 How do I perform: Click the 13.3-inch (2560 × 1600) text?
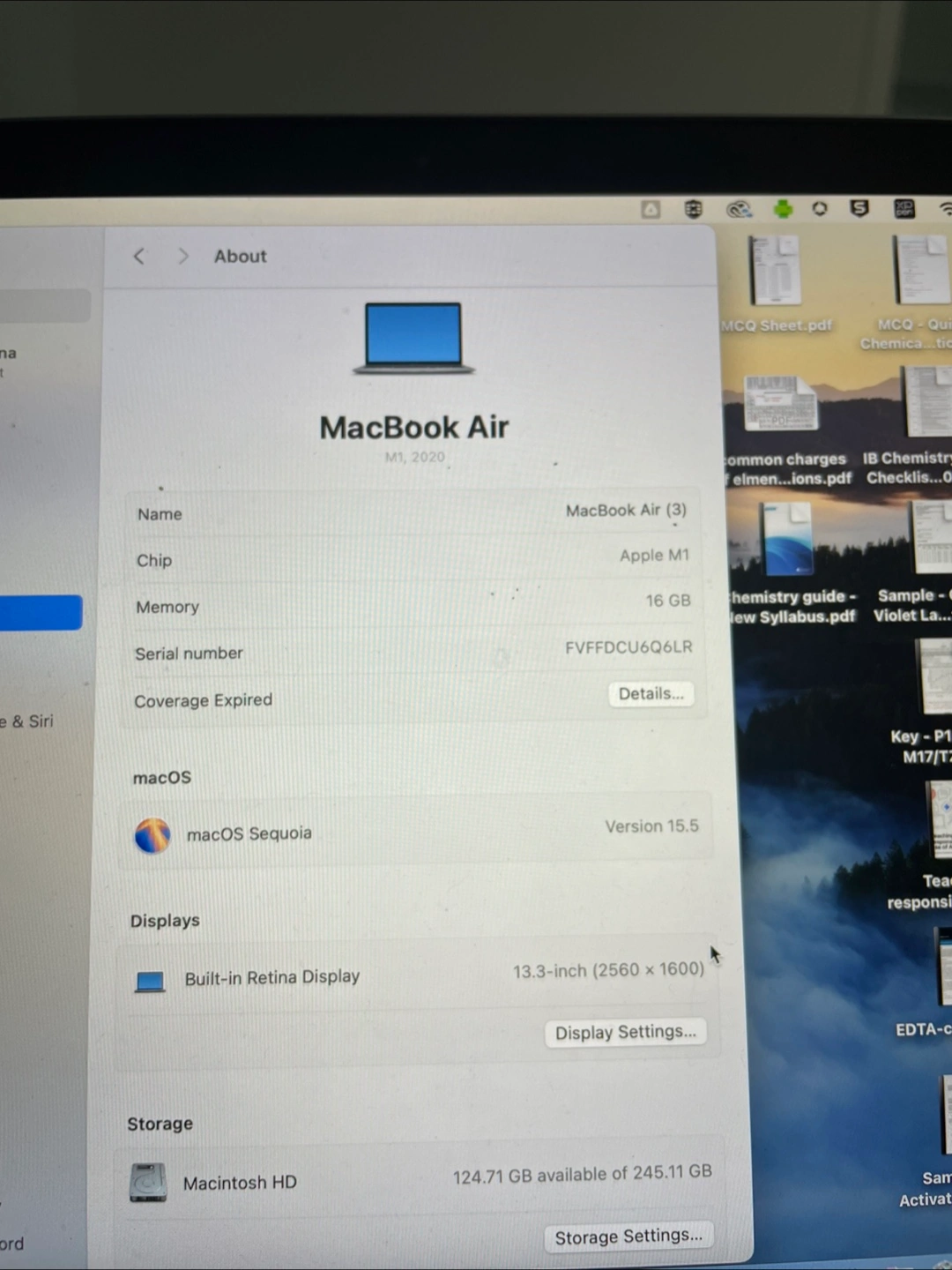(x=608, y=970)
